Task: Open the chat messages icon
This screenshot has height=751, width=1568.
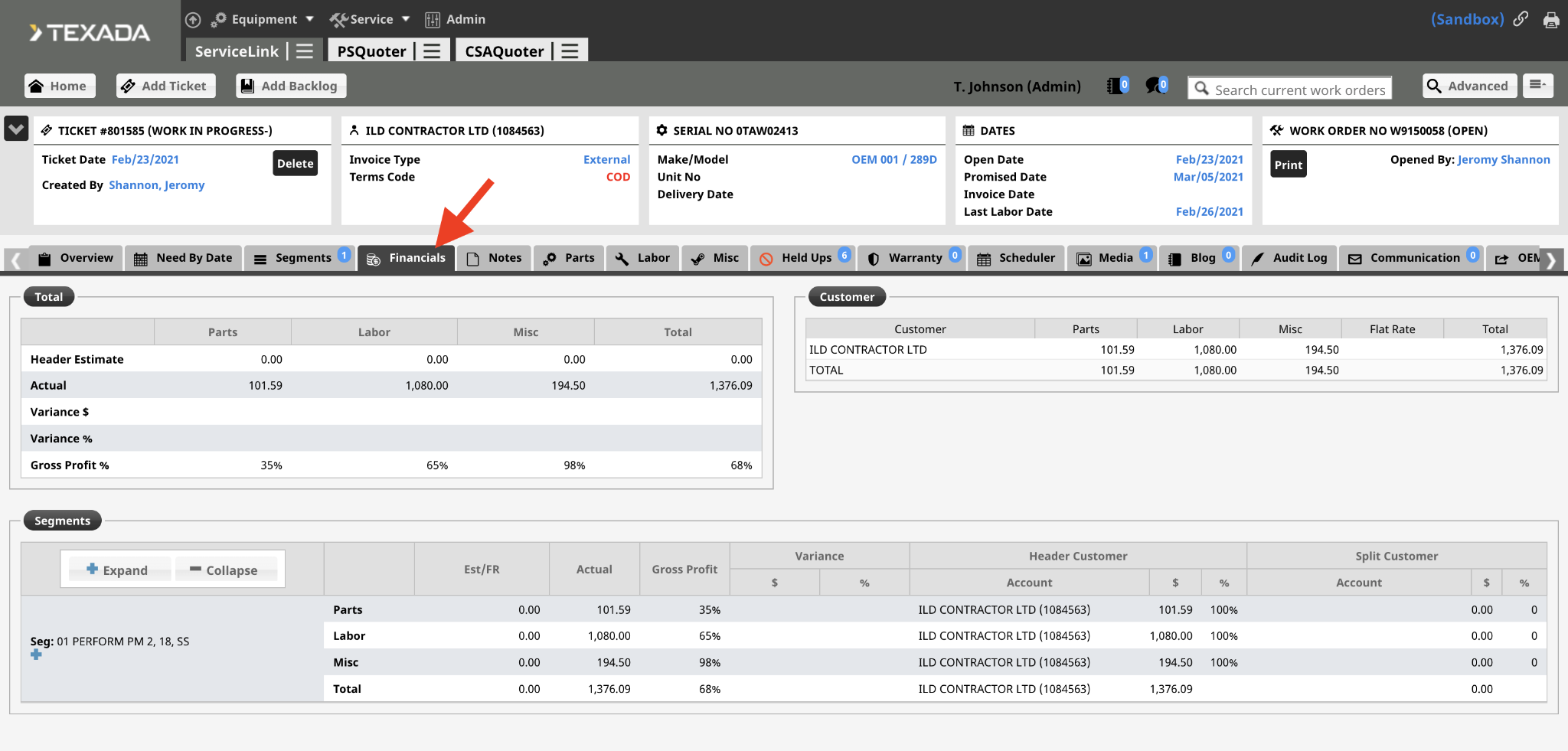Action: (x=1156, y=86)
